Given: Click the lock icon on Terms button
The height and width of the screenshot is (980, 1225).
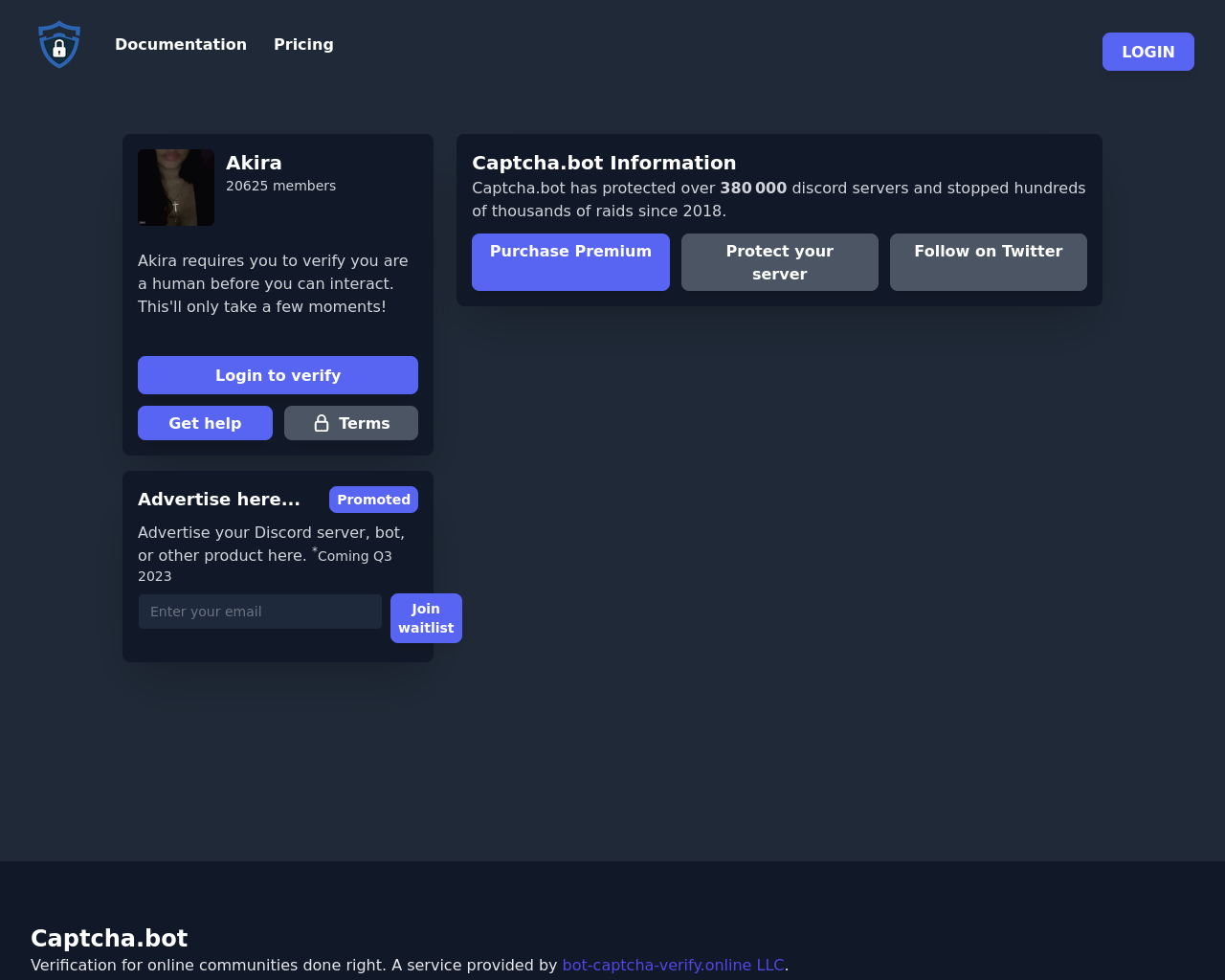Looking at the screenshot, I should point(322,423).
